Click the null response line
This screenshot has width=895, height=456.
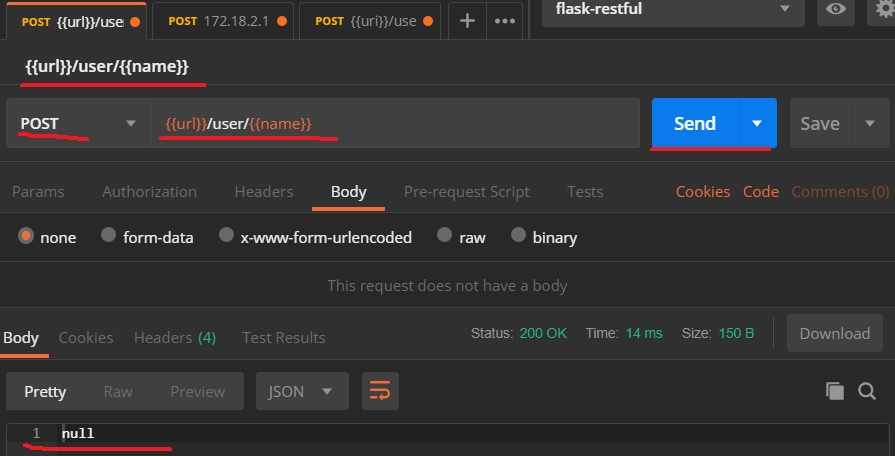(x=78, y=434)
